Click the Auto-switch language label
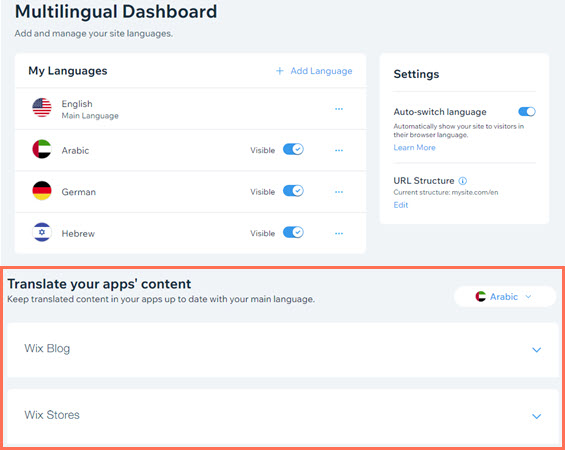The image size is (565, 450). click(x=440, y=112)
